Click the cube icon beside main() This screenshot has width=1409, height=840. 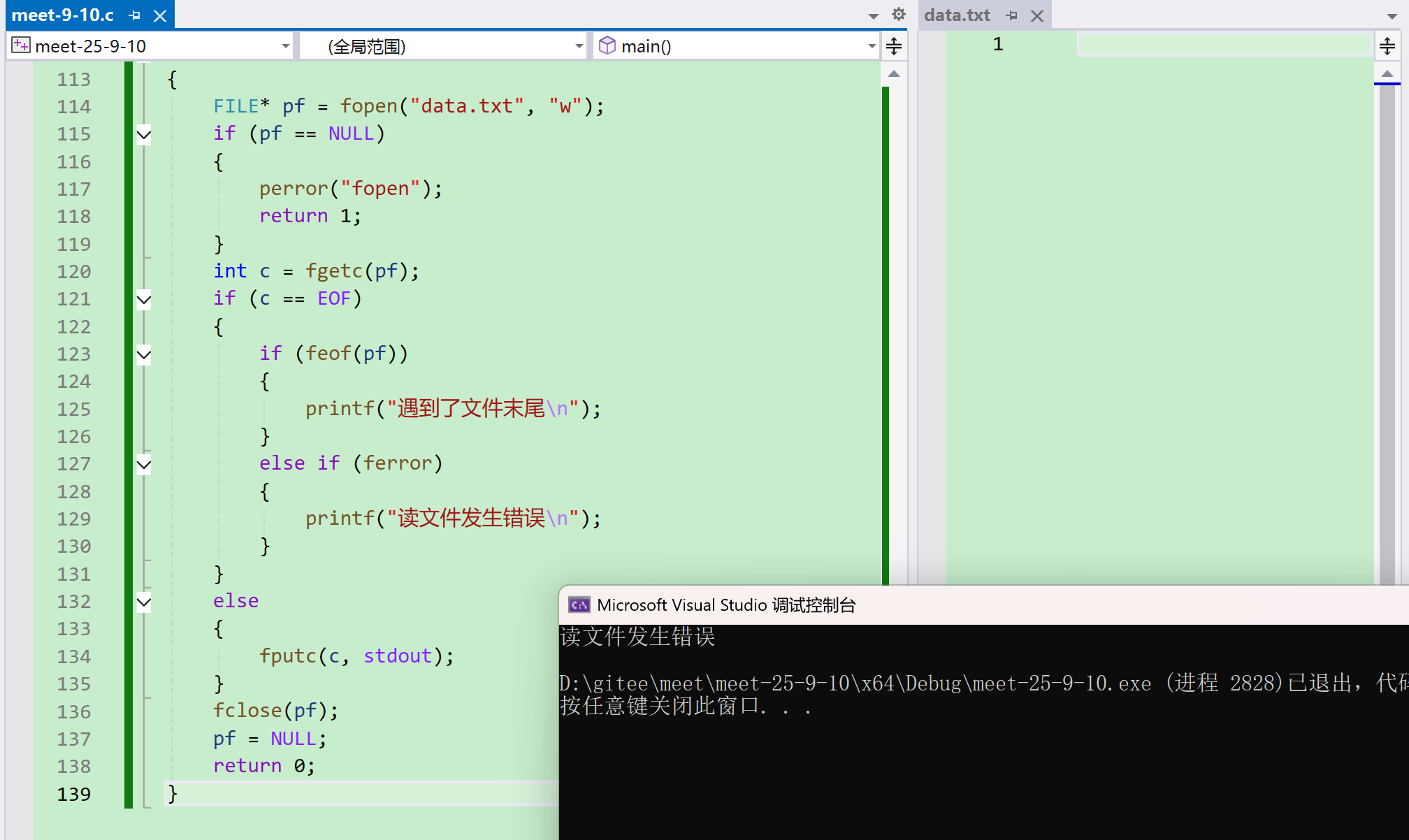(607, 45)
